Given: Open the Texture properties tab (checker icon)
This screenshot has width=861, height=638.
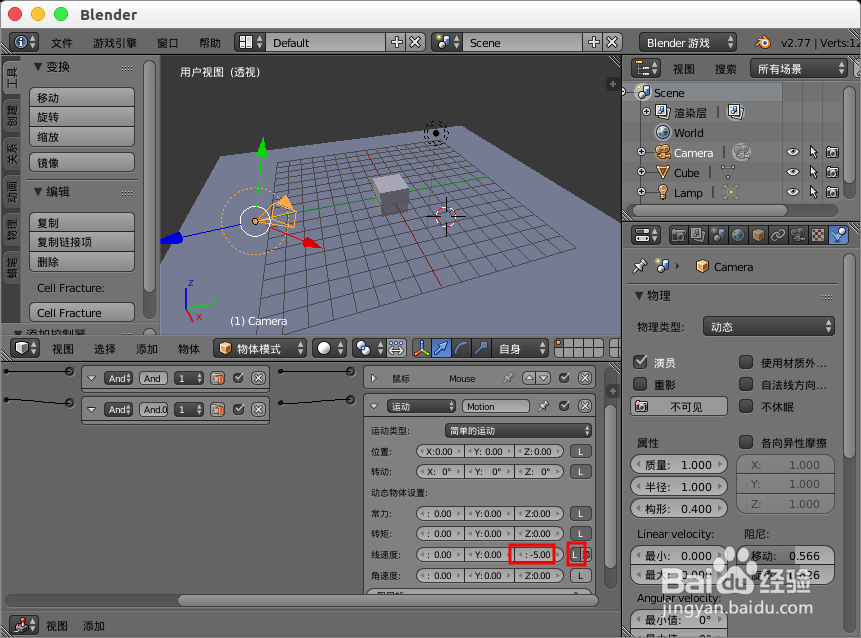Looking at the screenshot, I should click(818, 236).
